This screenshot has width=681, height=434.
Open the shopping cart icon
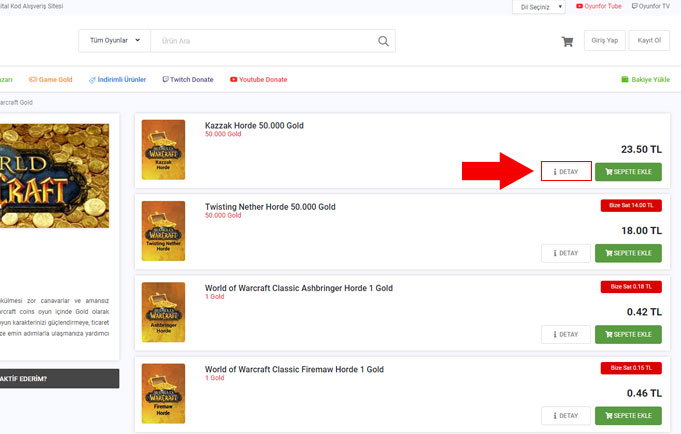click(x=567, y=42)
